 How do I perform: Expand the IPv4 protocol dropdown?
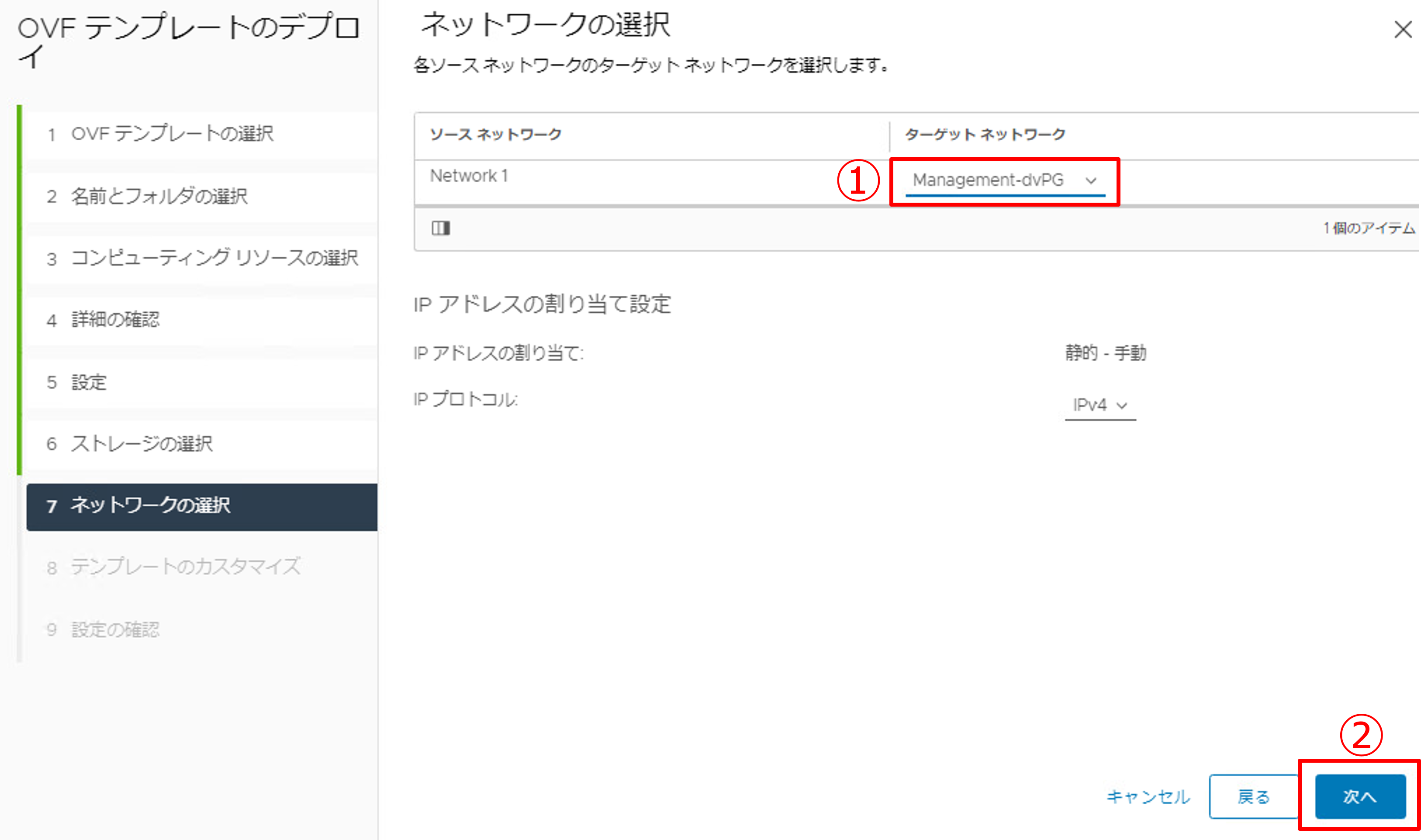1099,405
